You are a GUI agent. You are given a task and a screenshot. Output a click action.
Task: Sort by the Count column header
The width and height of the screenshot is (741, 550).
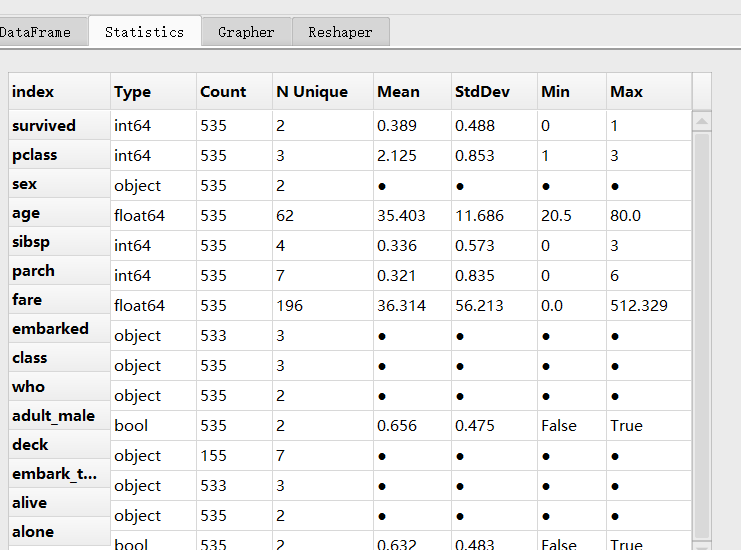click(234, 91)
